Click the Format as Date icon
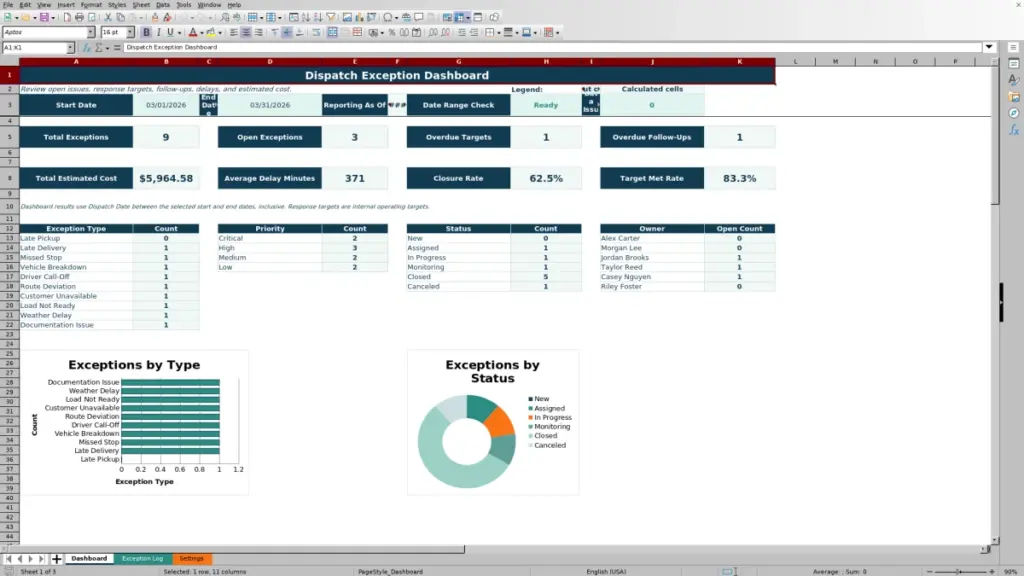 417,32
